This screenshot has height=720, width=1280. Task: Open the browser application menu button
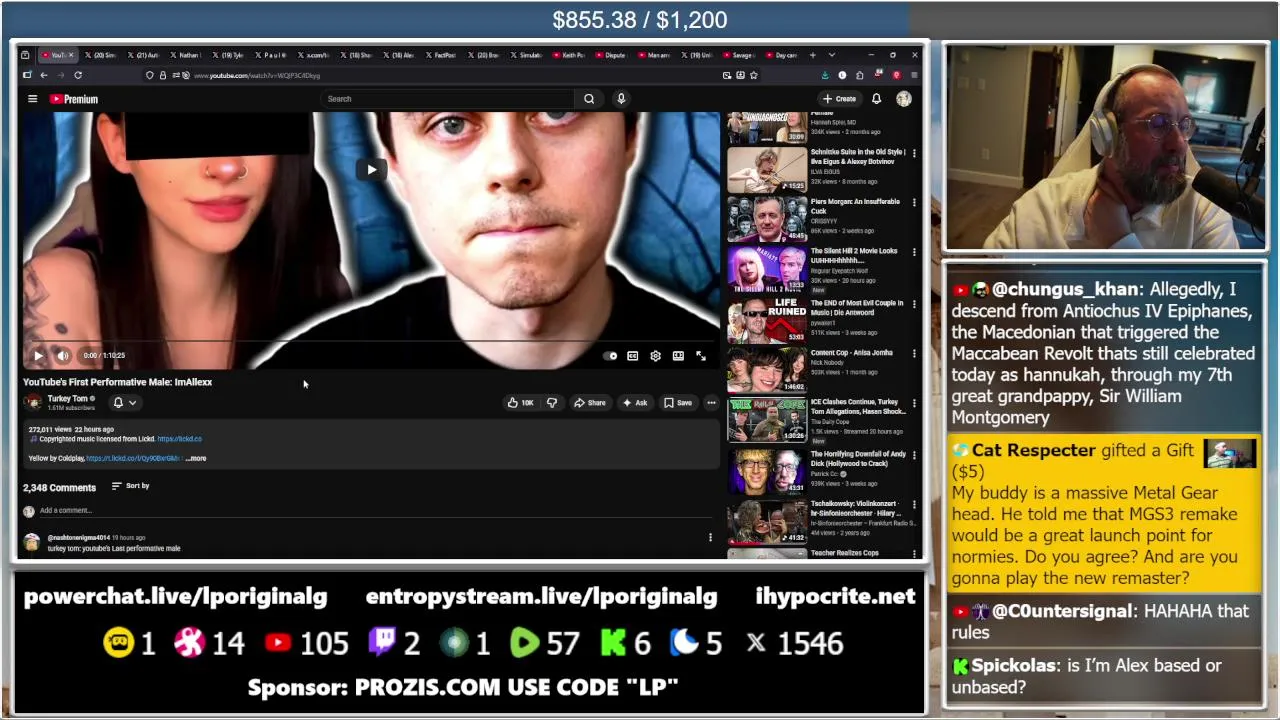[x=913, y=75]
